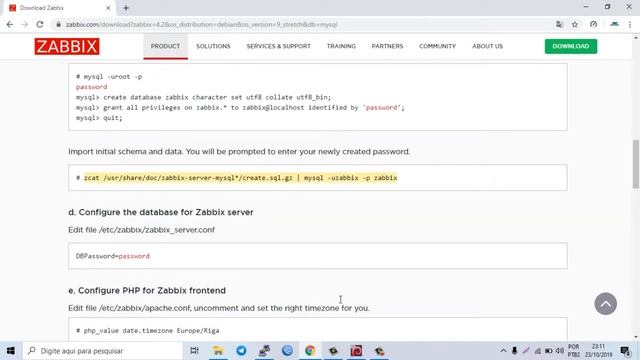Open the red swirl app on taskbar

click(356, 351)
